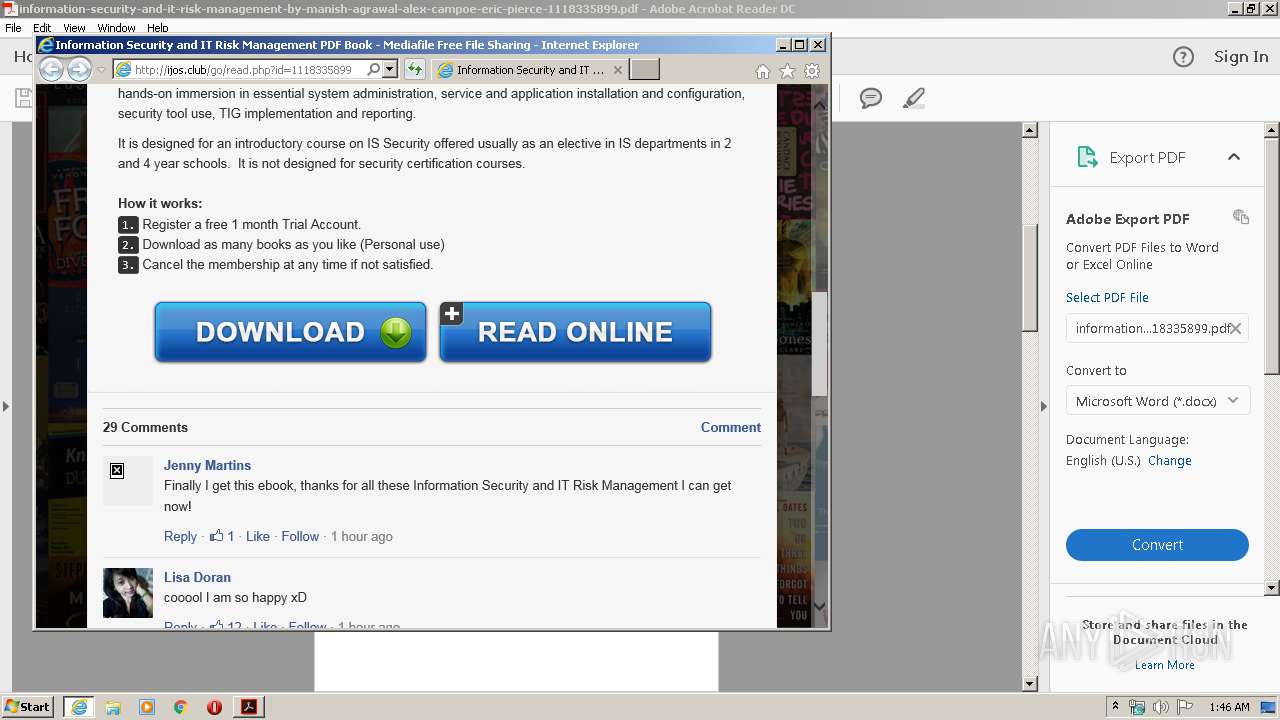This screenshot has height=720, width=1280.
Task: Click the Windows Start button
Action: pyautogui.click(x=27, y=707)
